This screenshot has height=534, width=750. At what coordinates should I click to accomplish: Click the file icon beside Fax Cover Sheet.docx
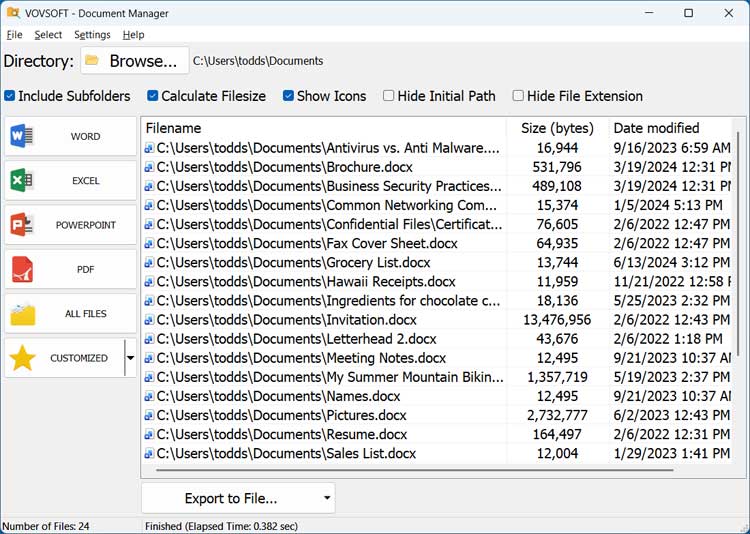(149, 244)
